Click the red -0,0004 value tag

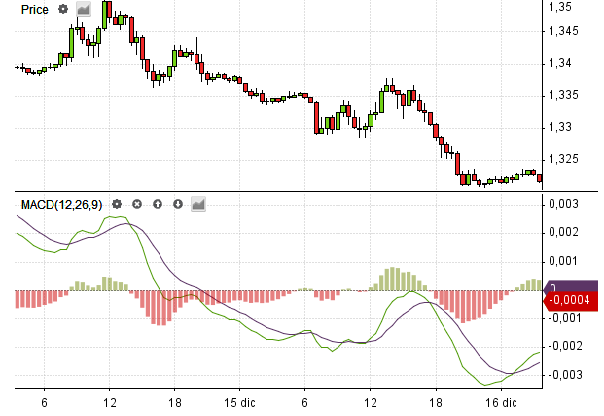[x=573, y=297]
